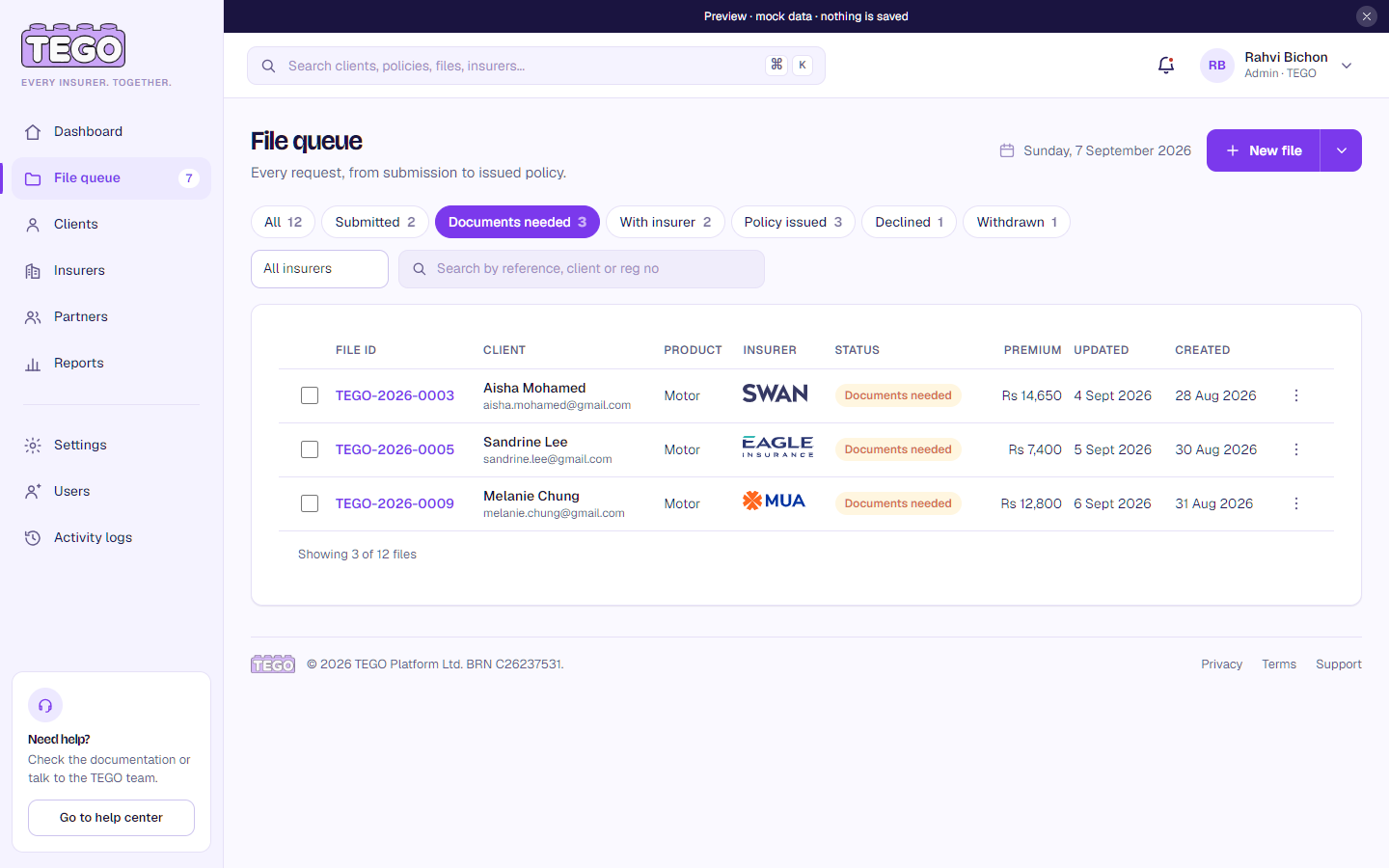
Task: Create a New file
Action: pos(1264,150)
